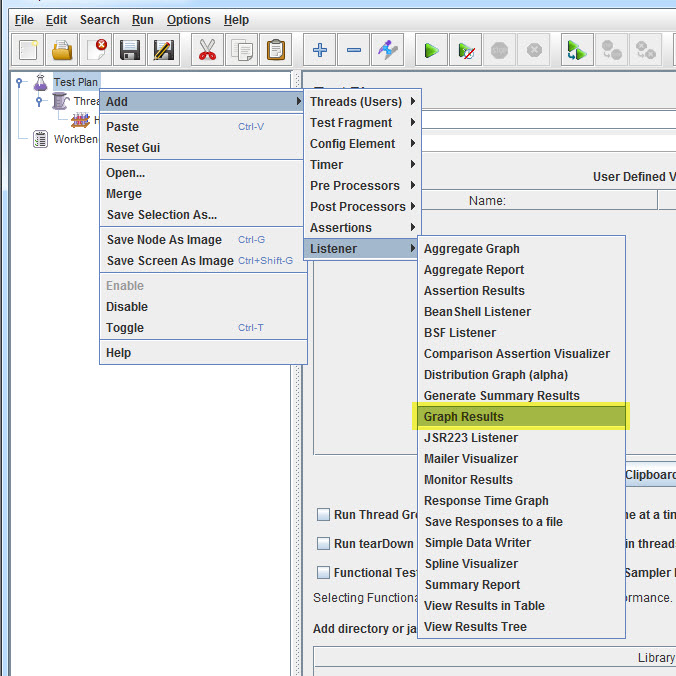Click Disable in context menu
The image size is (676, 676).
203,307
